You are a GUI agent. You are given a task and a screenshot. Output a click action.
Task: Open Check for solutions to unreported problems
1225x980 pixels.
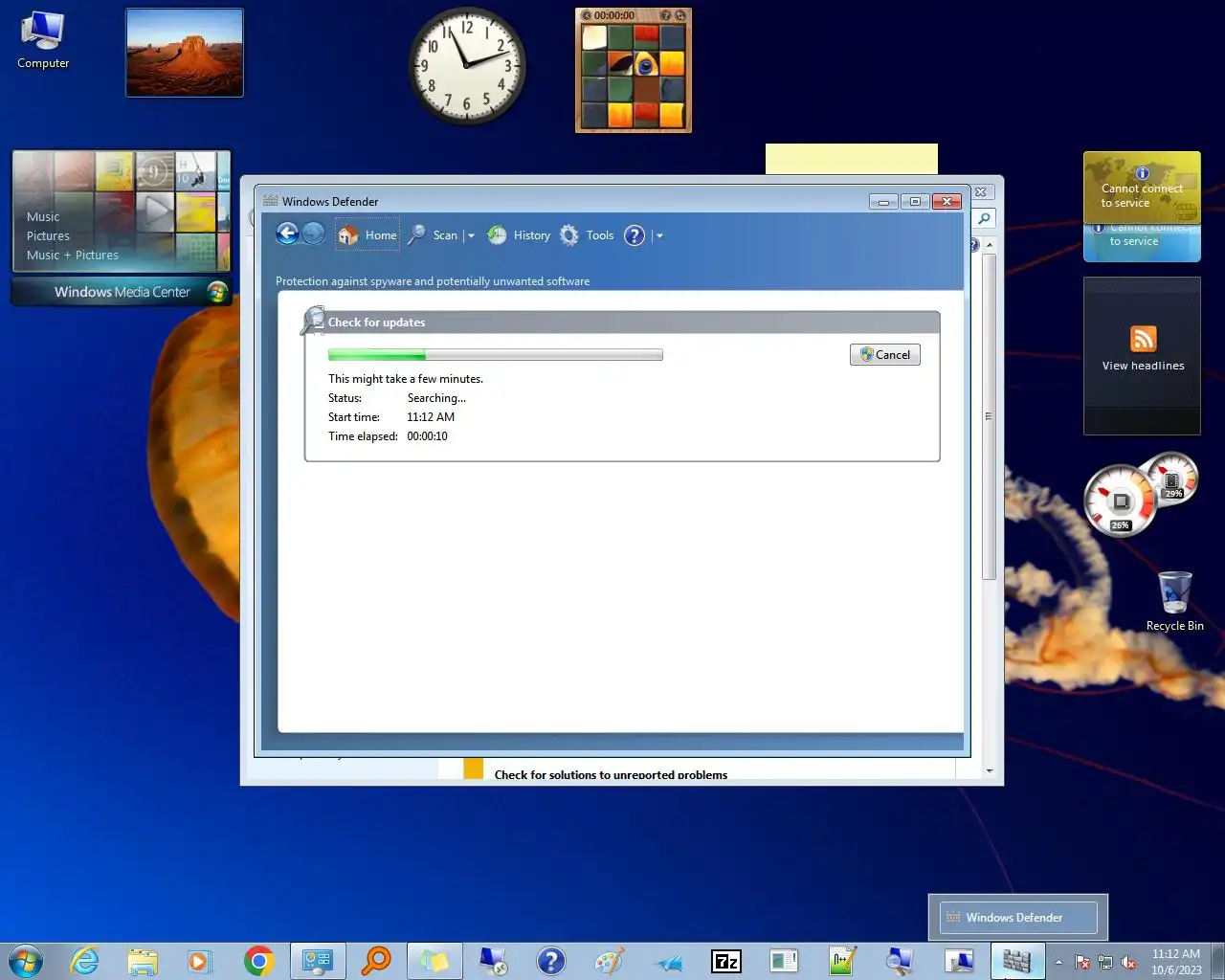coord(611,774)
